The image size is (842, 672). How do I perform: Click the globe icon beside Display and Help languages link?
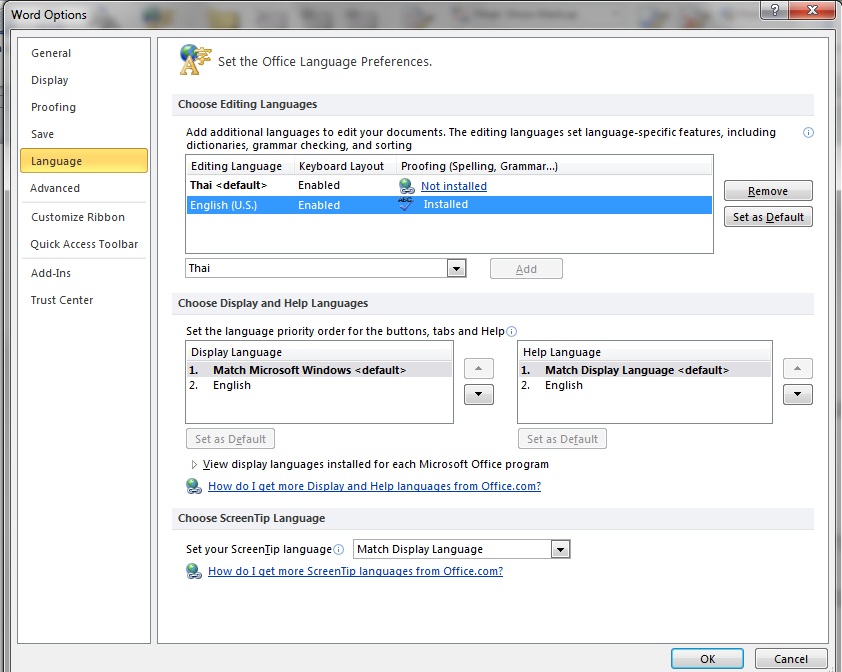tap(194, 486)
